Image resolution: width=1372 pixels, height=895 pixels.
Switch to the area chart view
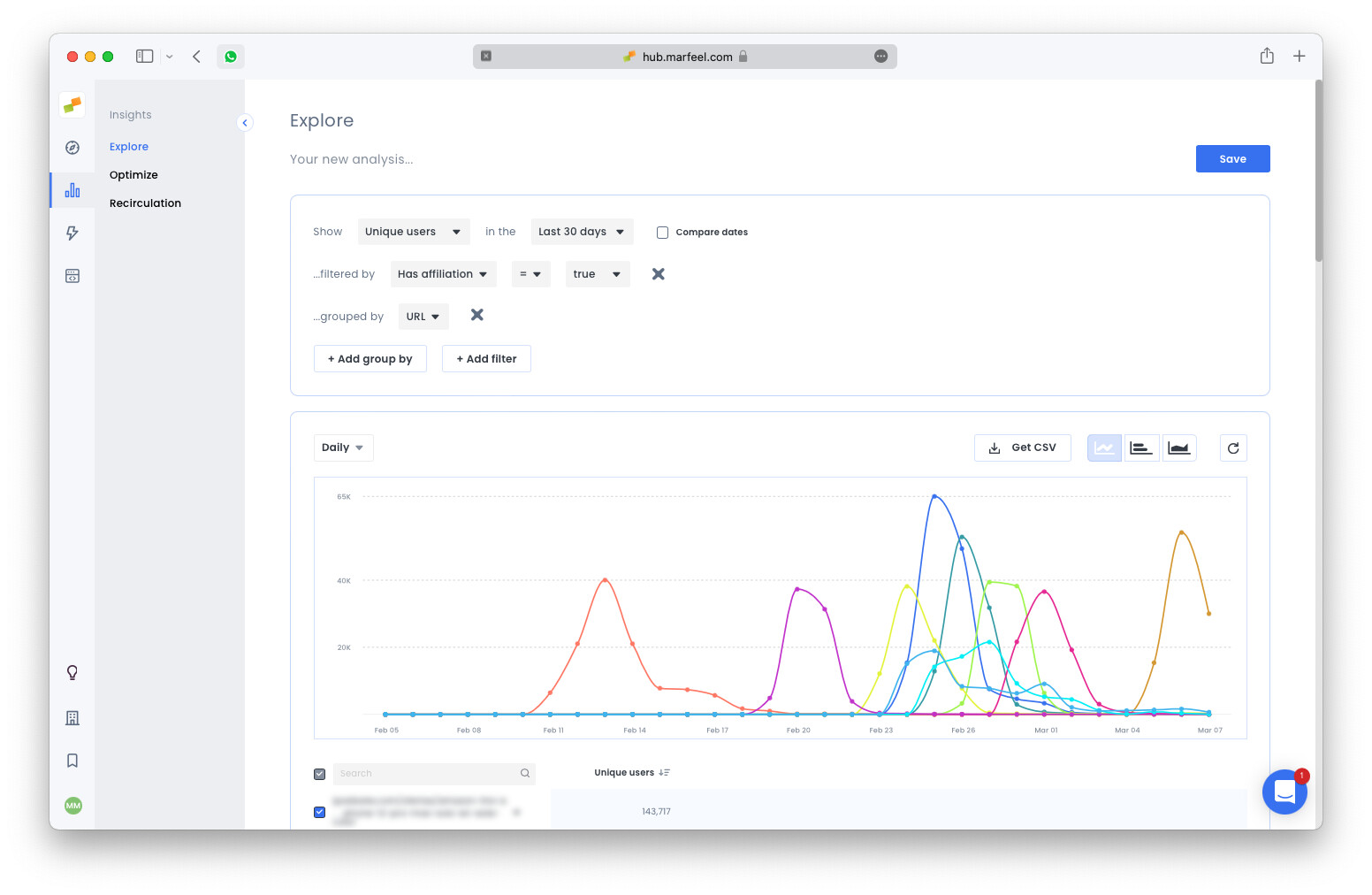(1179, 447)
